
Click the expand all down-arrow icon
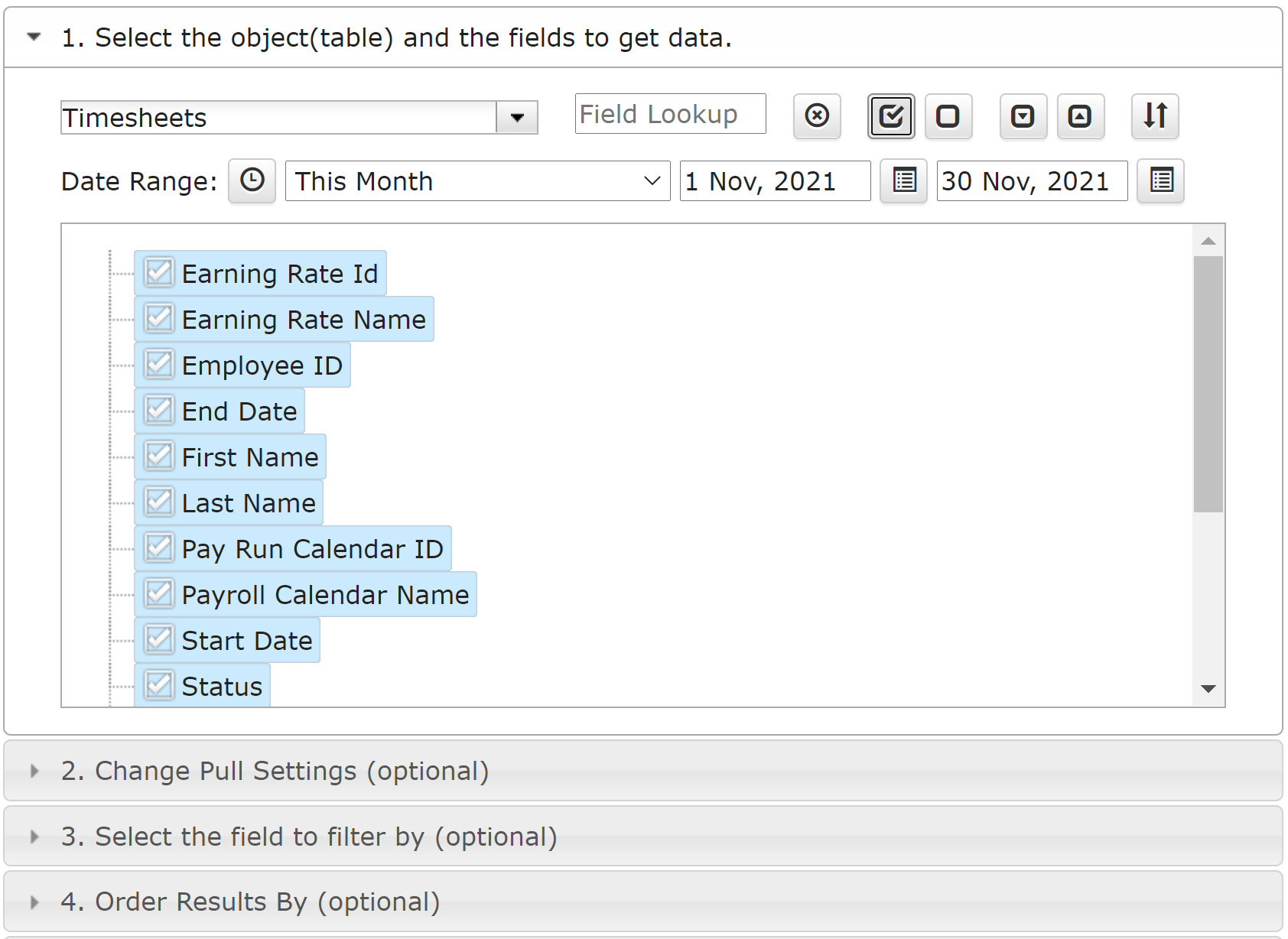[x=1023, y=116]
